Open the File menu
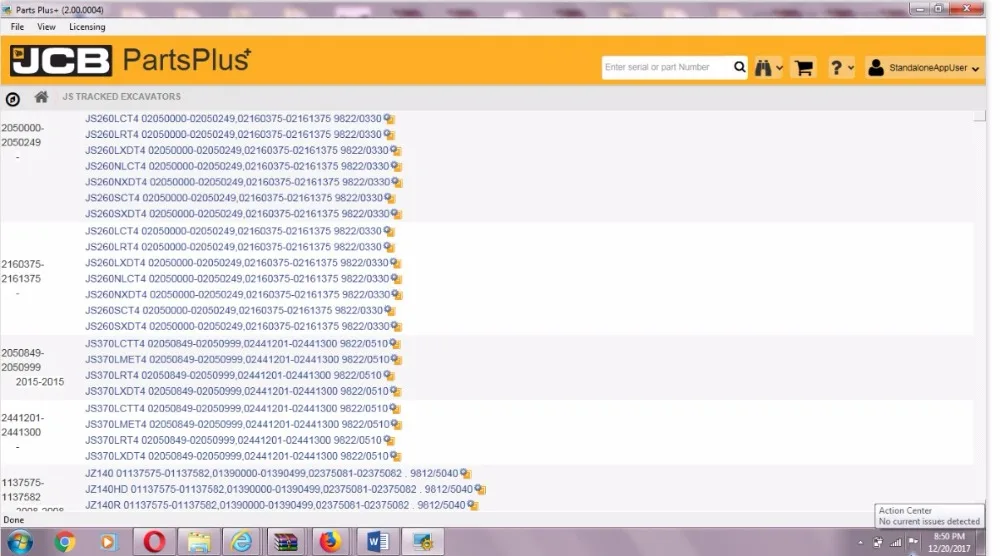The width and height of the screenshot is (1000, 556). point(17,27)
